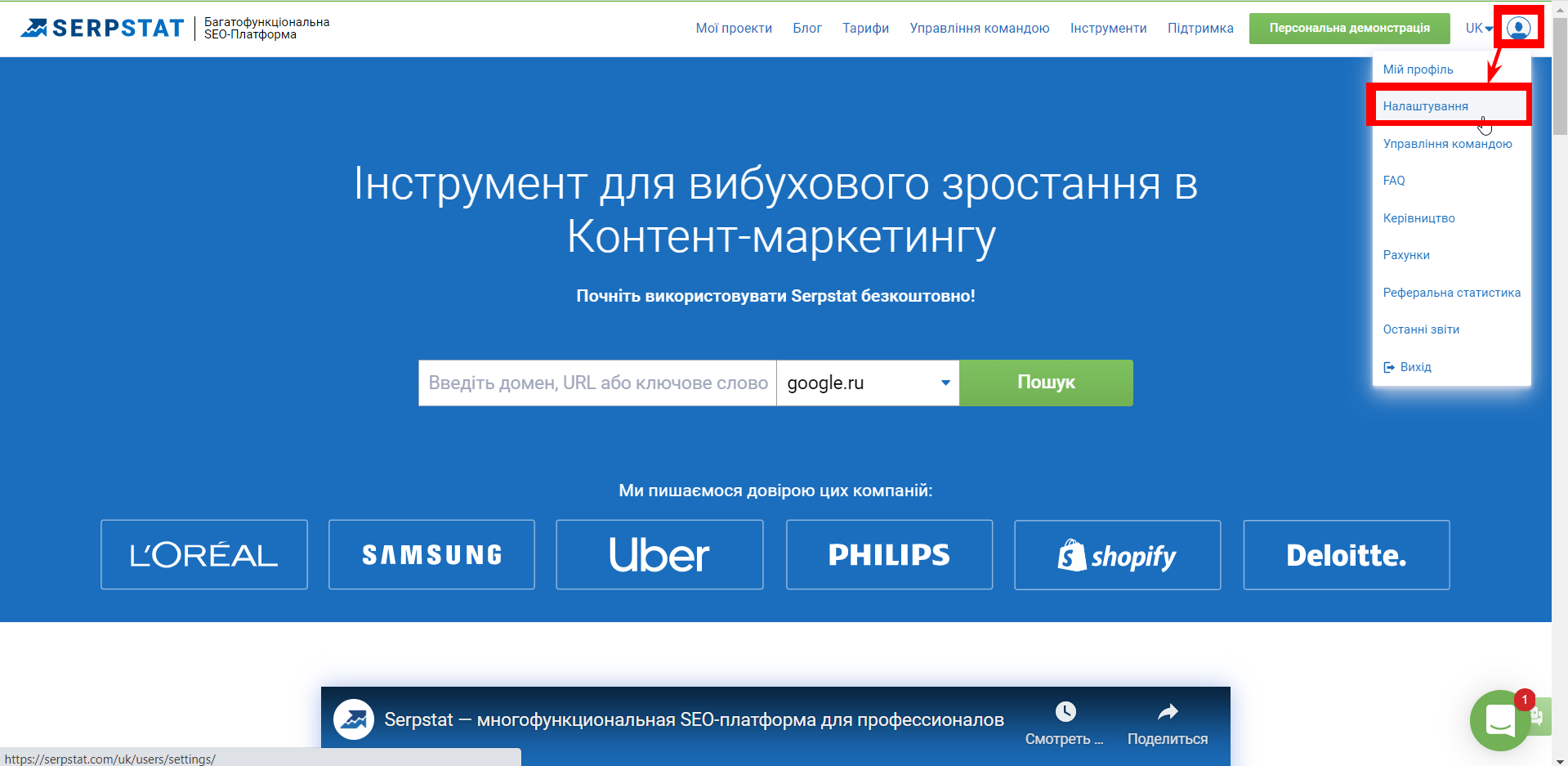The image size is (1568, 766).
Task: Open Управління командою from the dropdown menu
Action: pos(1446,143)
